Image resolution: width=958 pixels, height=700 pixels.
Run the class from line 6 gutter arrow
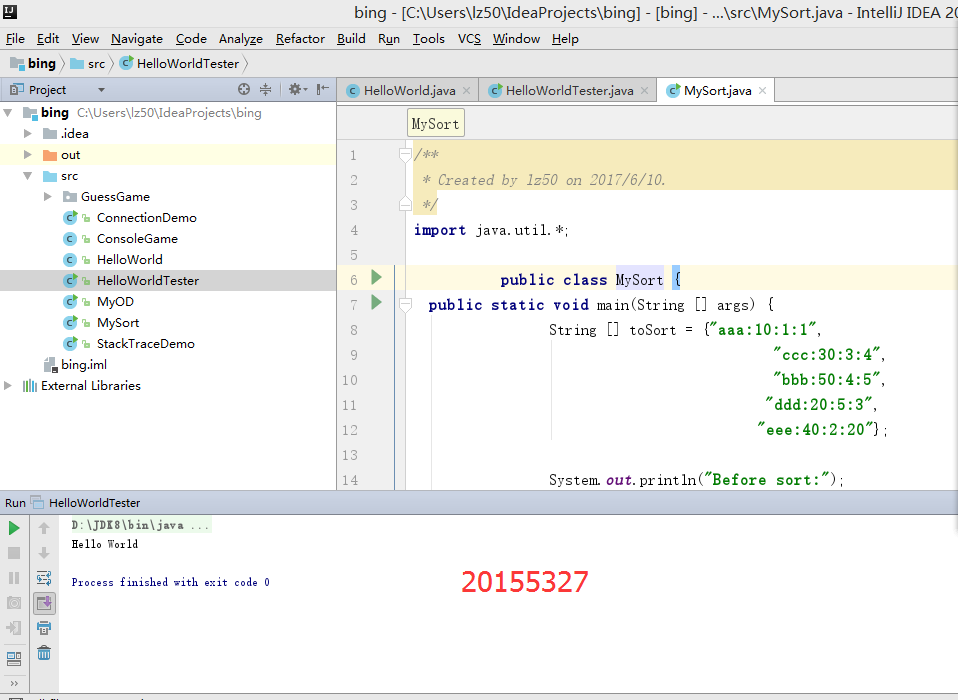tap(376, 277)
